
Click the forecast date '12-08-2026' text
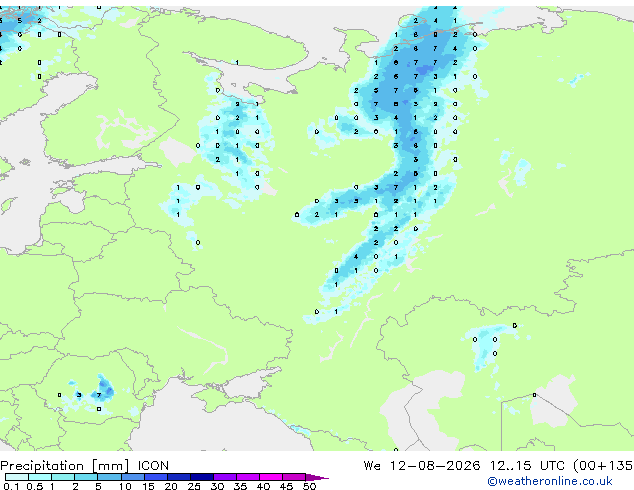(435, 466)
